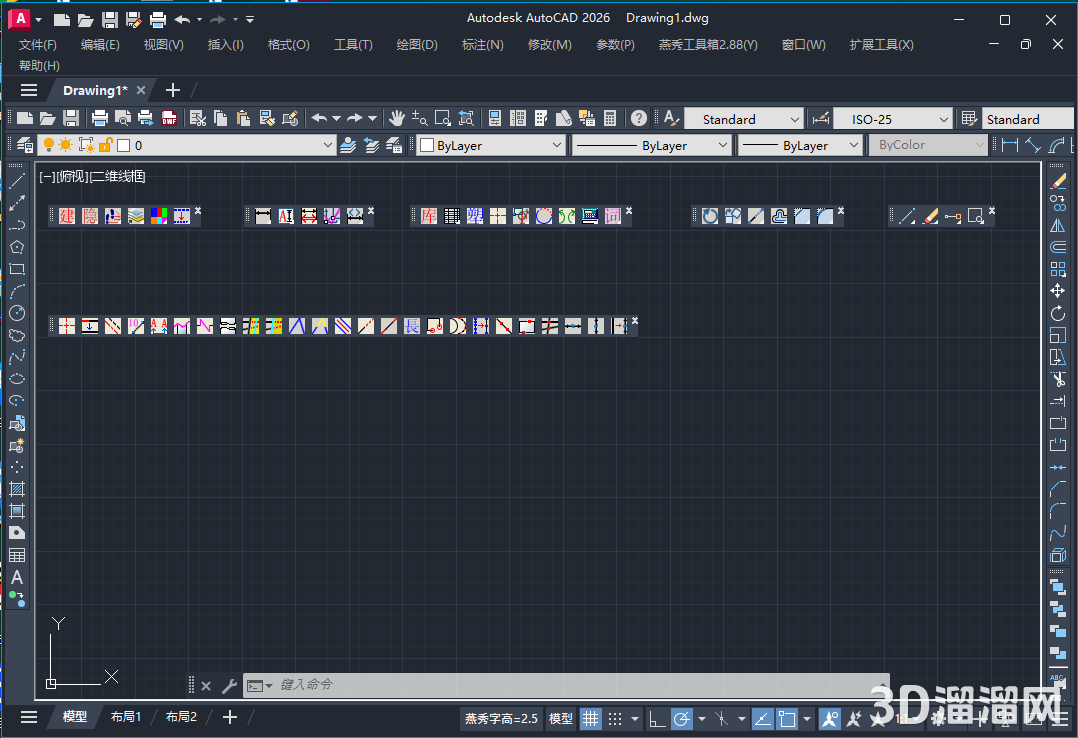Viewport: 1078px width, 738px height.
Task: Toggle ortho mode in status bar
Action: coord(656,718)
